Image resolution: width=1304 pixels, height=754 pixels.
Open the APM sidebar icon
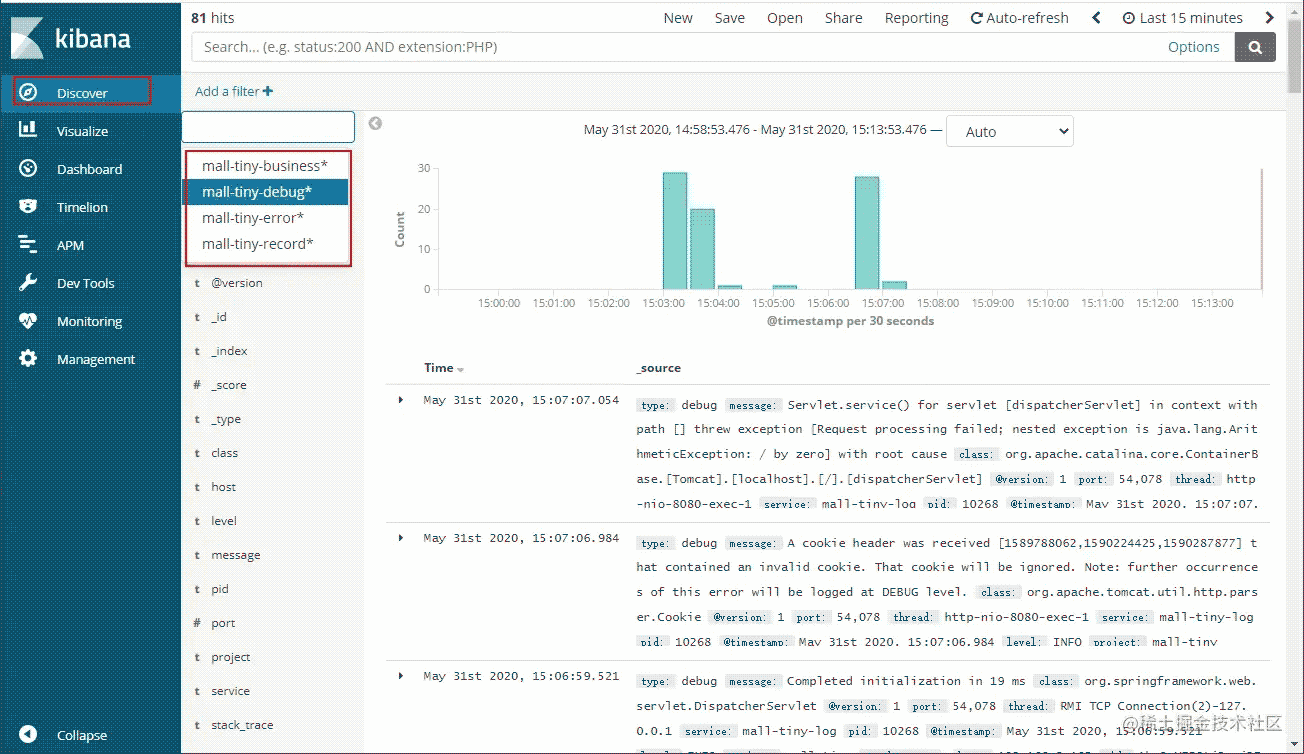28,245
